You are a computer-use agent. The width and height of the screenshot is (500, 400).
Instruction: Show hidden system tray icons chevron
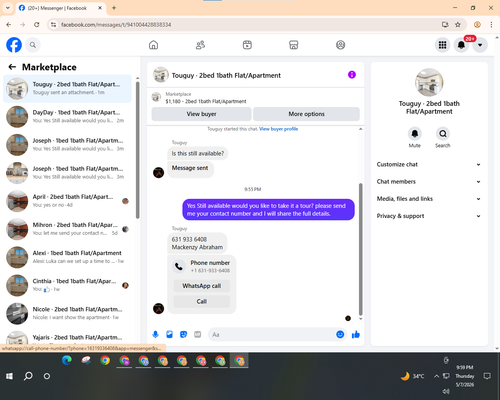pyautogui.click(x=436, y=376)
